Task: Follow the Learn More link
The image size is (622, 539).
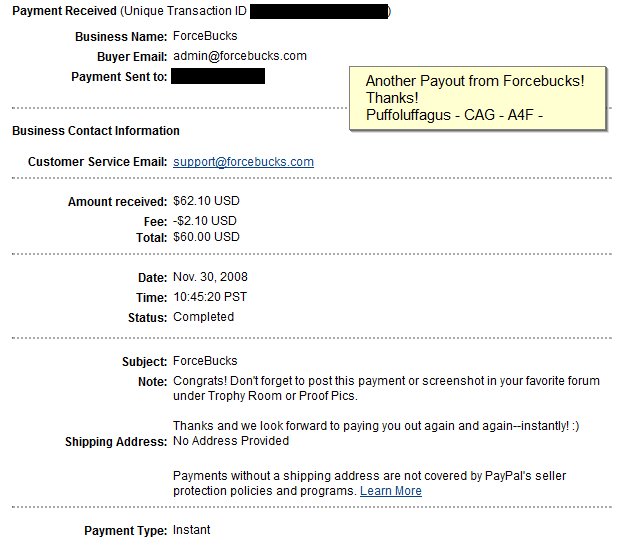Action: pyautogui.click(x=391, y=491)
